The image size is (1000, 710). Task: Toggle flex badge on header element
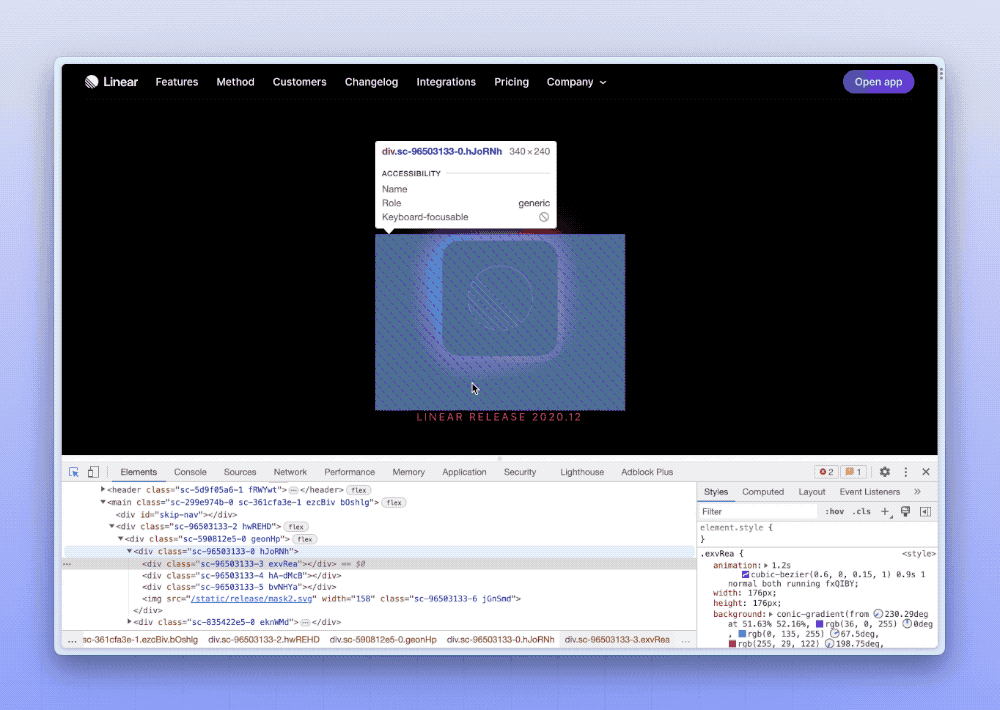tap(359, 490)
